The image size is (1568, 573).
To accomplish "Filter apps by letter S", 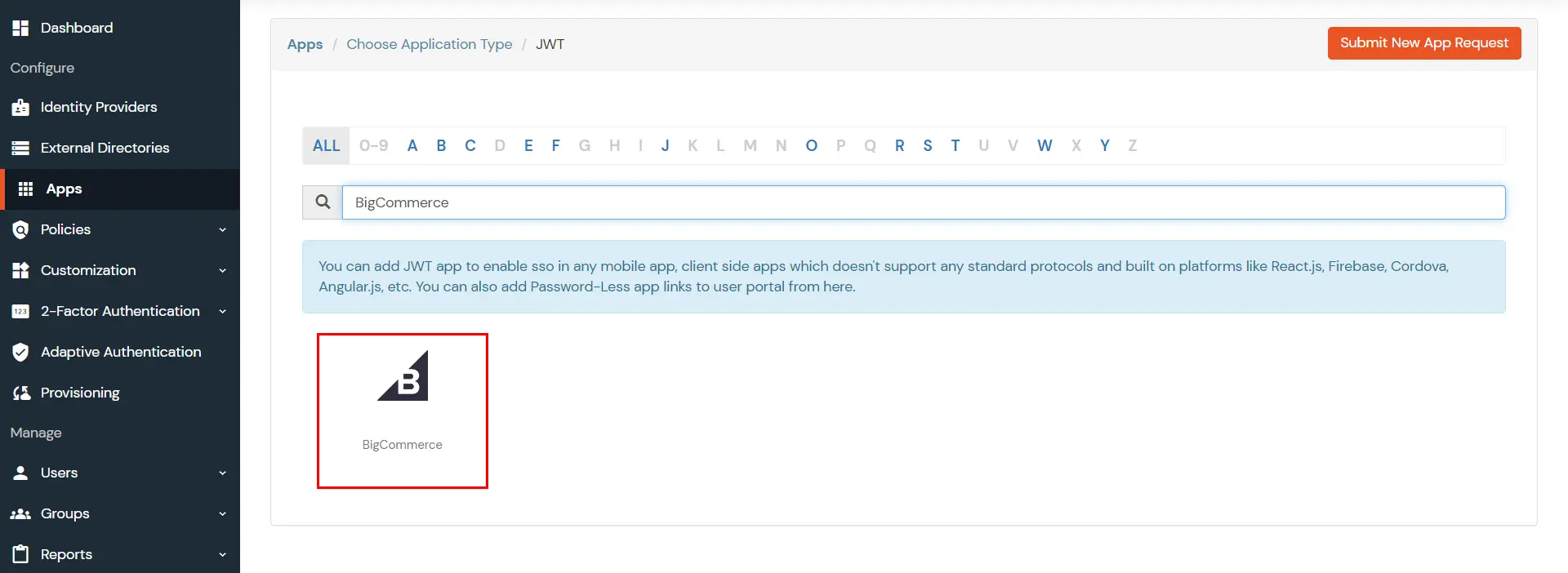I will 928,145.
